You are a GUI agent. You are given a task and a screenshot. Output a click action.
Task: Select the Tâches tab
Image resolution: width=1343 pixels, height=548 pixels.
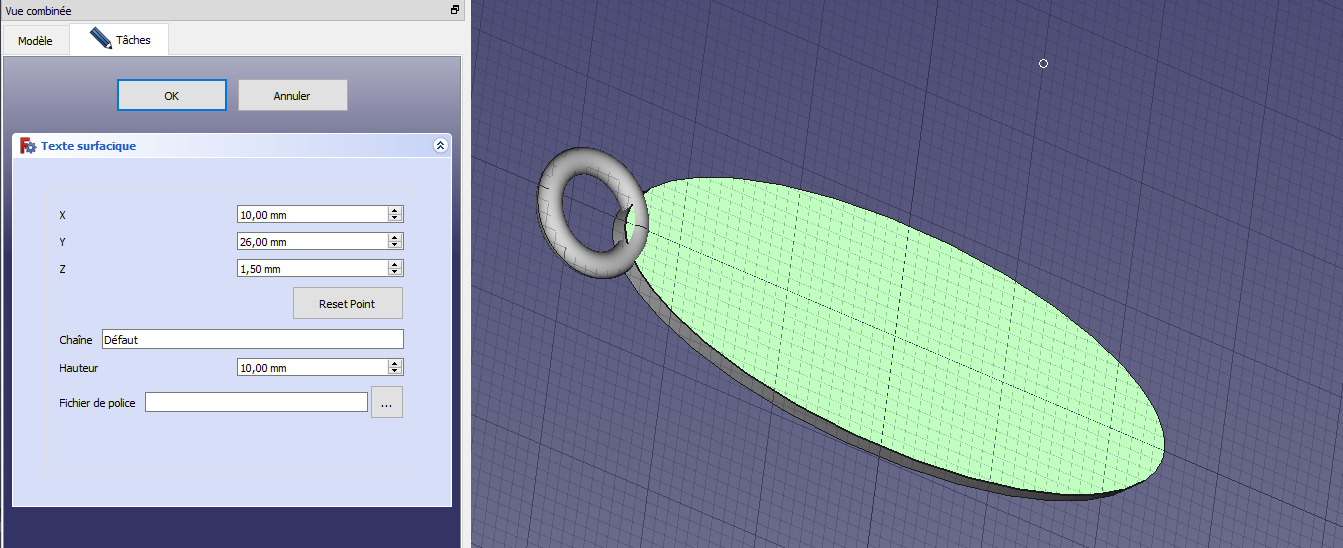120,40
